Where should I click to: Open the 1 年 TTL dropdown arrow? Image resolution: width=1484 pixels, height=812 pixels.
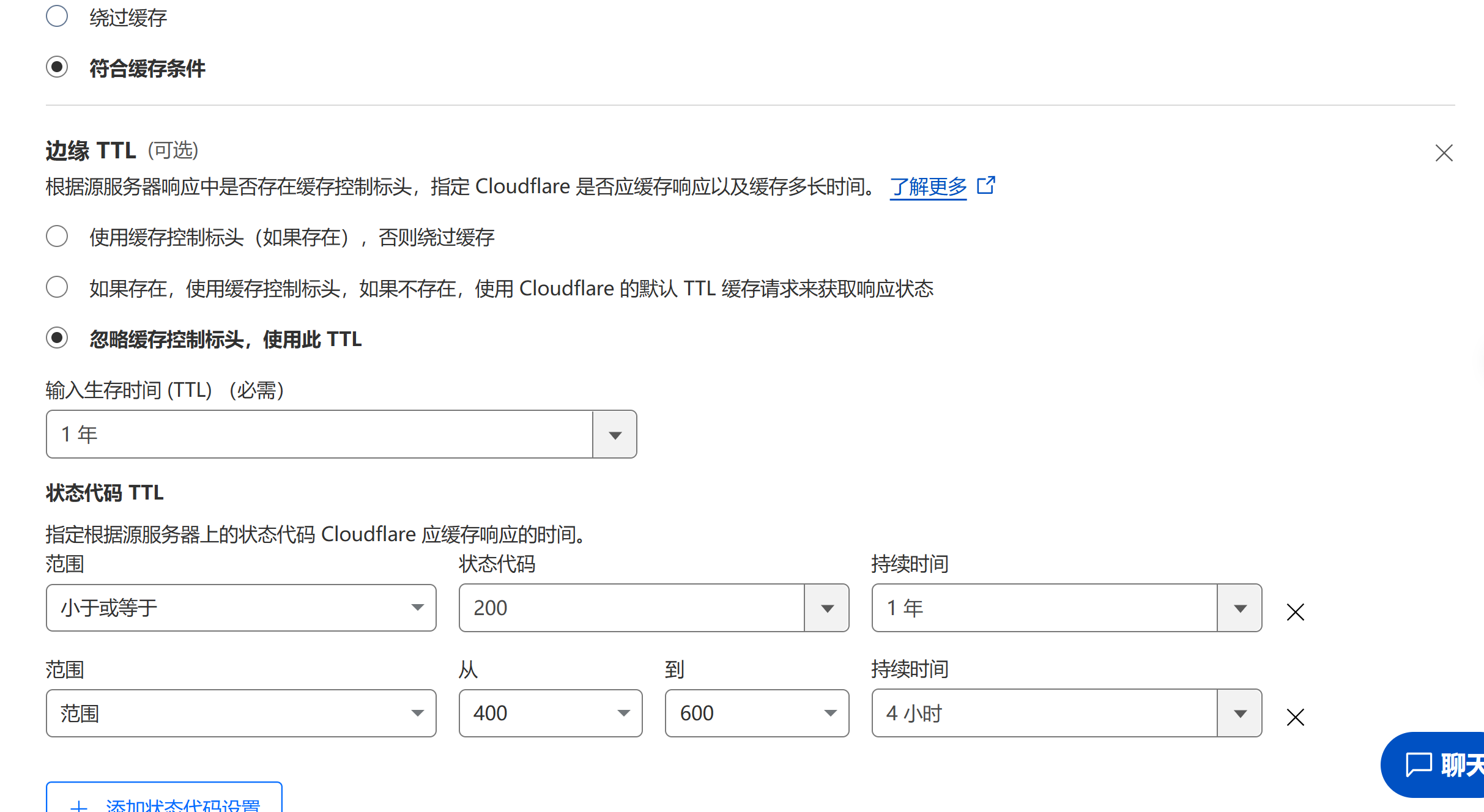[615, 435]
